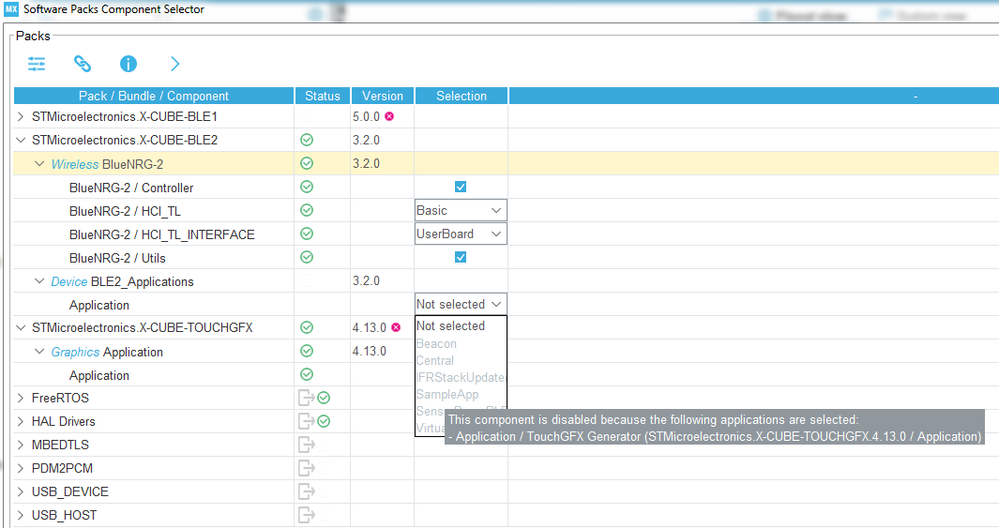Click green status check on Wireless BlueNRG-2 row
999x528 pixels.
(306, 163)
